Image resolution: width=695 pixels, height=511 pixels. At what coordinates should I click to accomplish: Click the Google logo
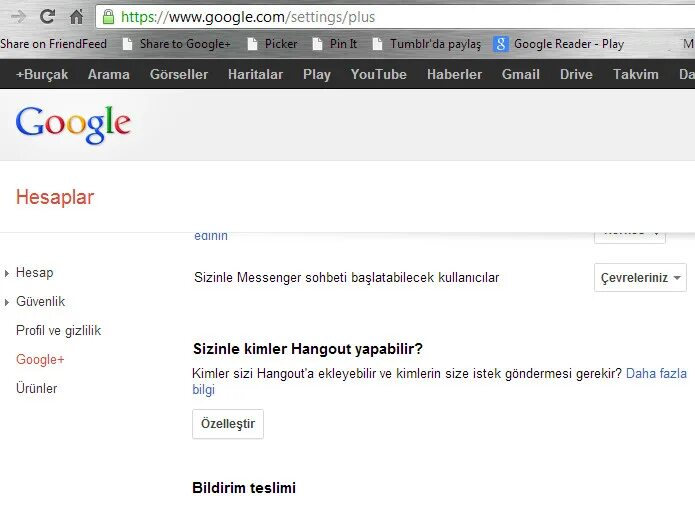click(73, 125)
